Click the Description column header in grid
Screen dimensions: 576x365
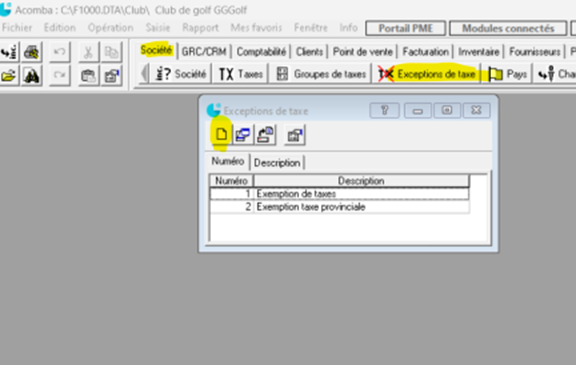click(361, 181)
